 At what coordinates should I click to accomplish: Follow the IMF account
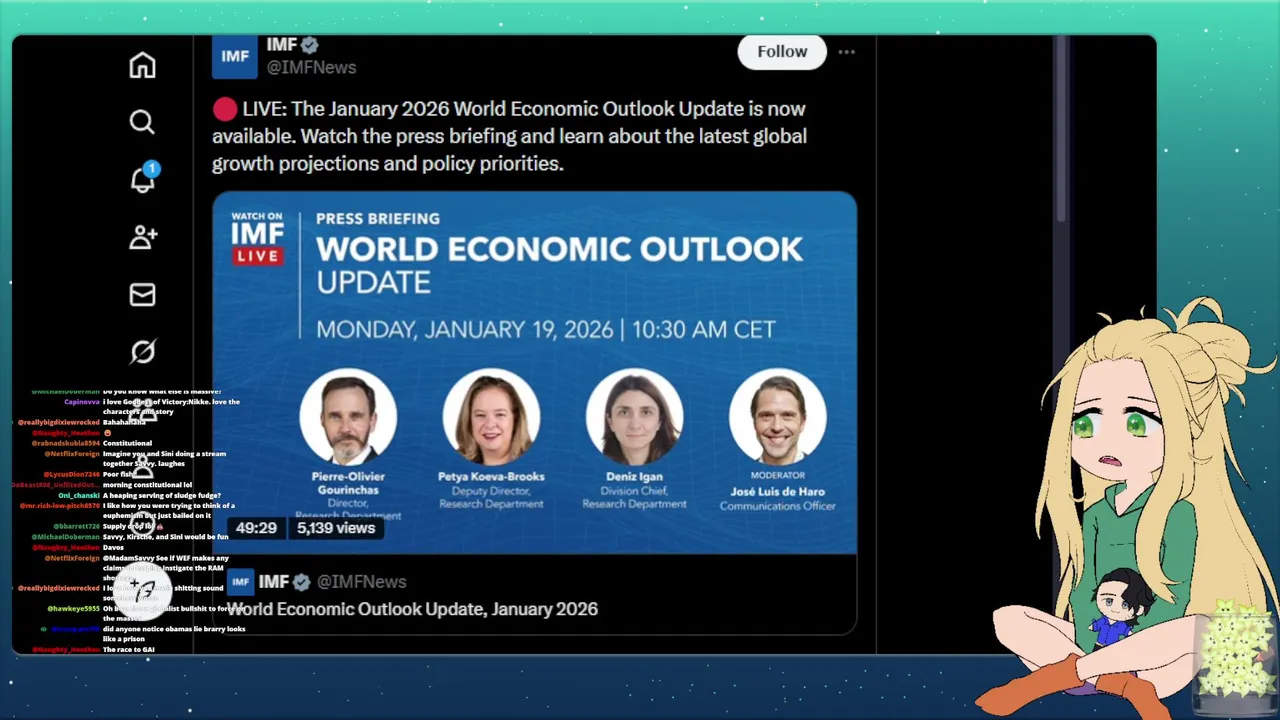pos(782,52)
